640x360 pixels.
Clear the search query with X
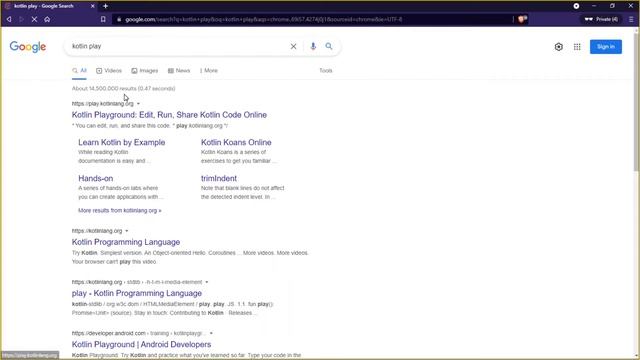(293, 47)
